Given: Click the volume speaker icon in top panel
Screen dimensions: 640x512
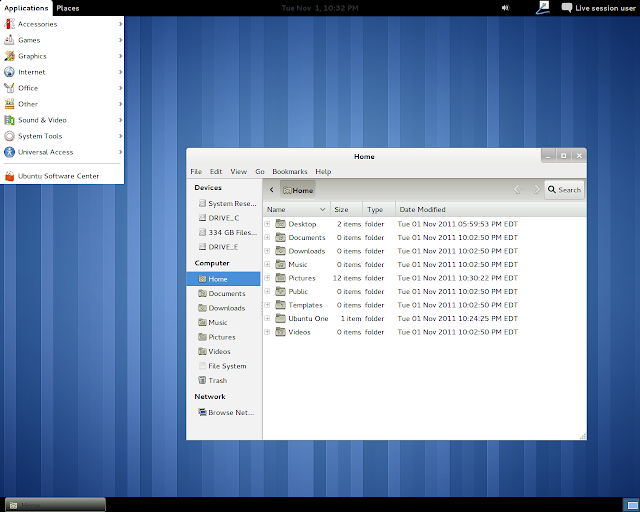Looking at the screenshot, I should point(505,8).
